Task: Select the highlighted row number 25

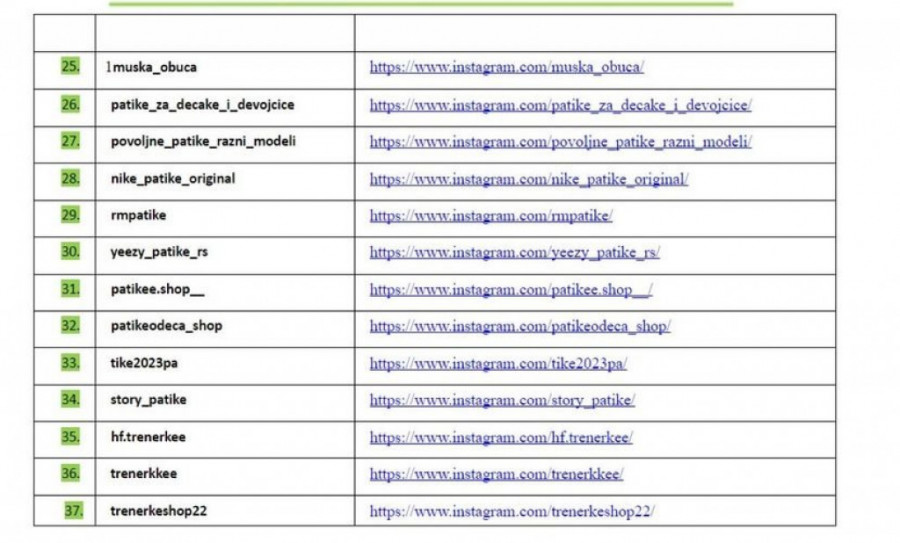Action: pyautogui.click(x=70, y=67)
